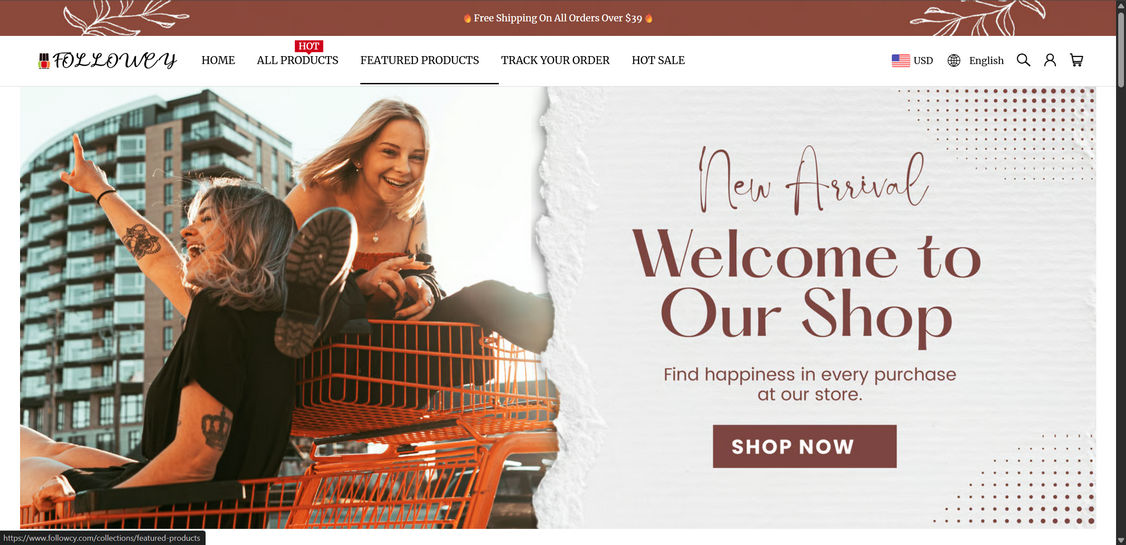Click nail polish icon in logo
This screenshot has height=545, width=1126.
(44, 61)
